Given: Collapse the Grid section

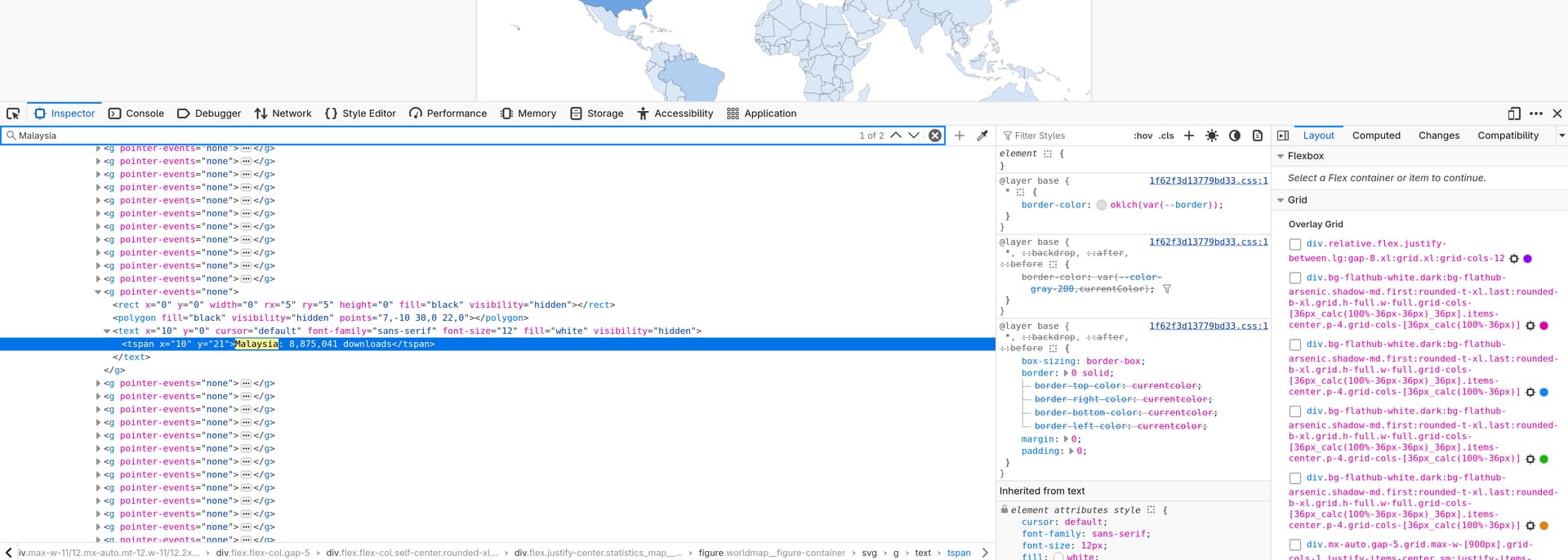Looking at the screenshot, I should [x=1281, y=200].
